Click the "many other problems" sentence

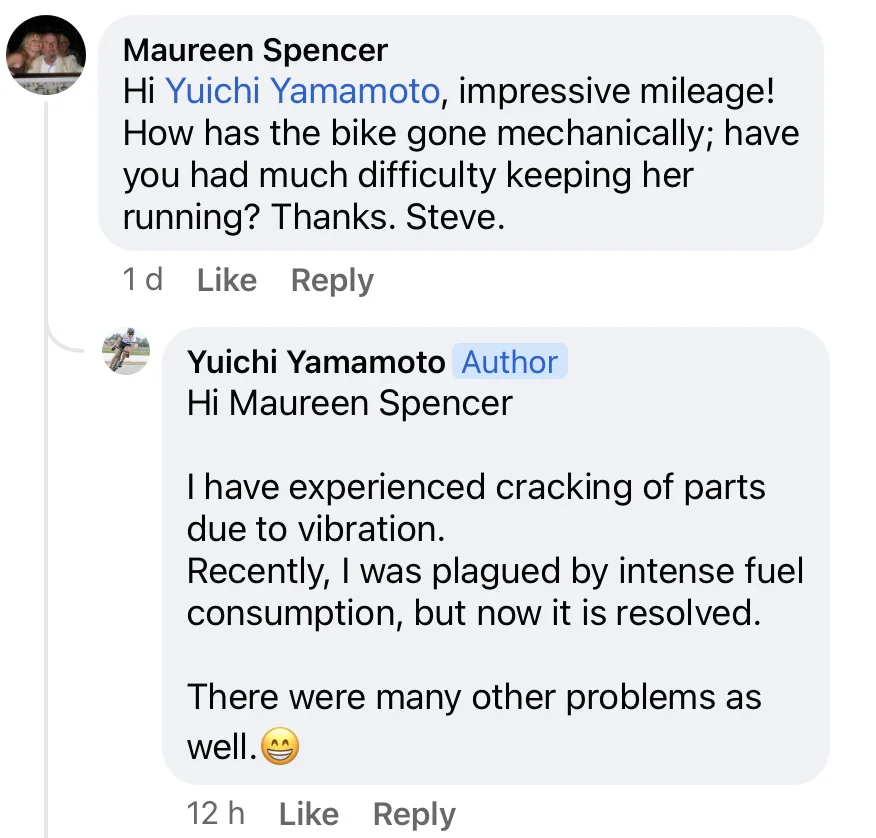(x=474, y=696)
